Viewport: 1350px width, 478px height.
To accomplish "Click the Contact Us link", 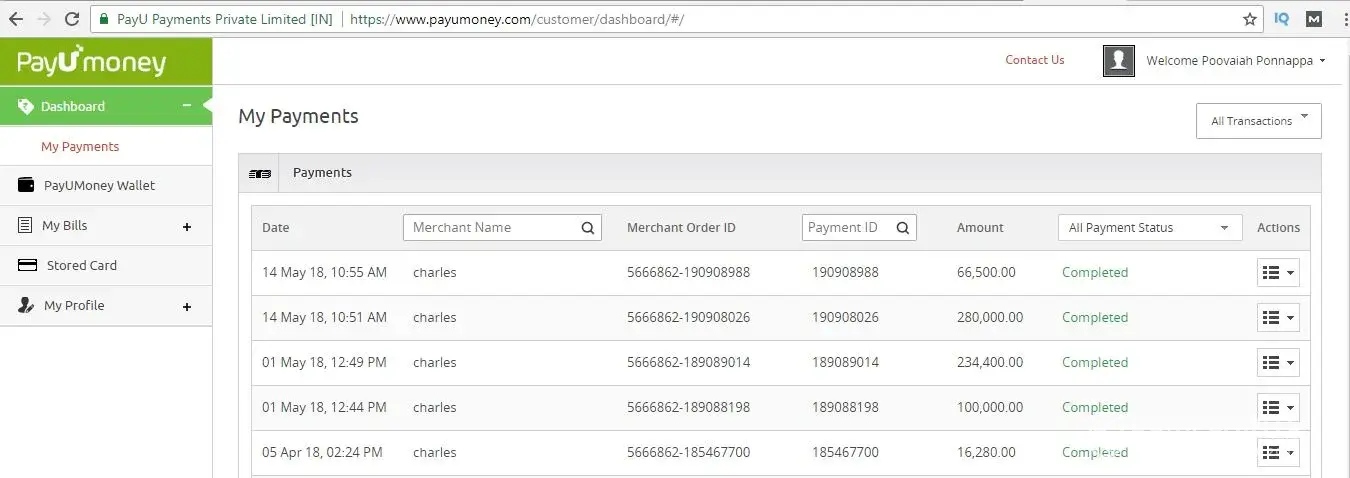I will point(1034,60).
